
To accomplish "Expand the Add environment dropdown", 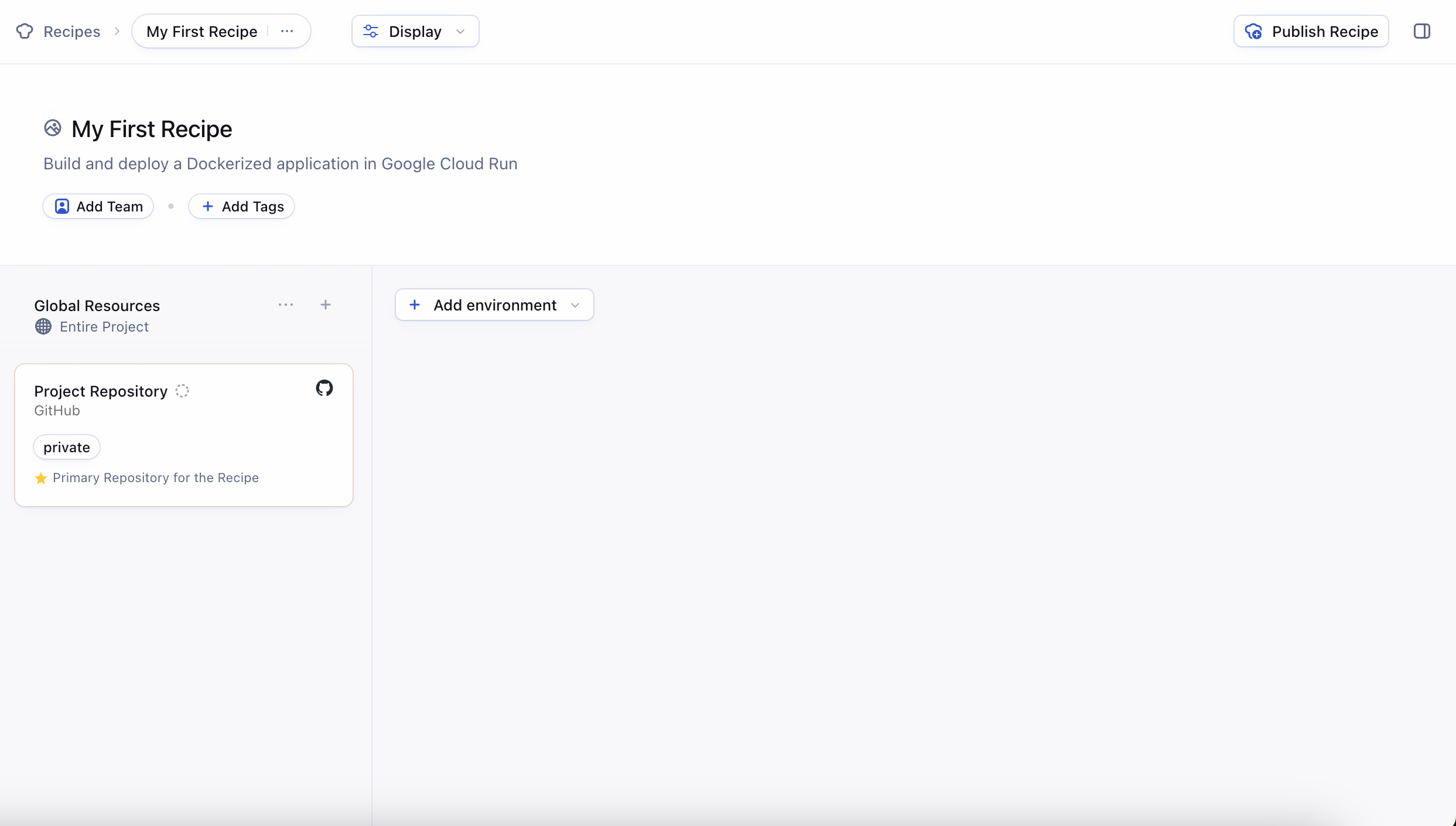I will coord(575,305).
